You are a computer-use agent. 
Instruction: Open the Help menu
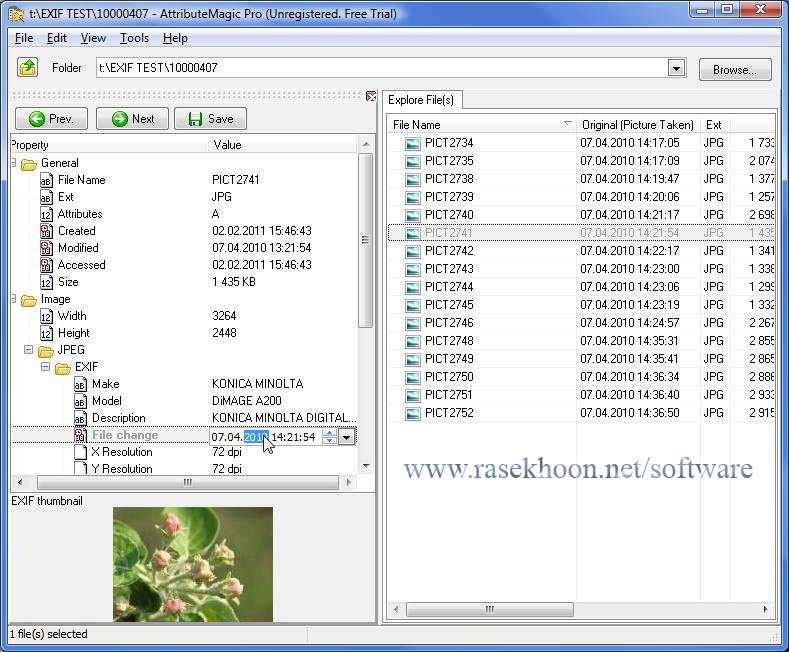175,38
